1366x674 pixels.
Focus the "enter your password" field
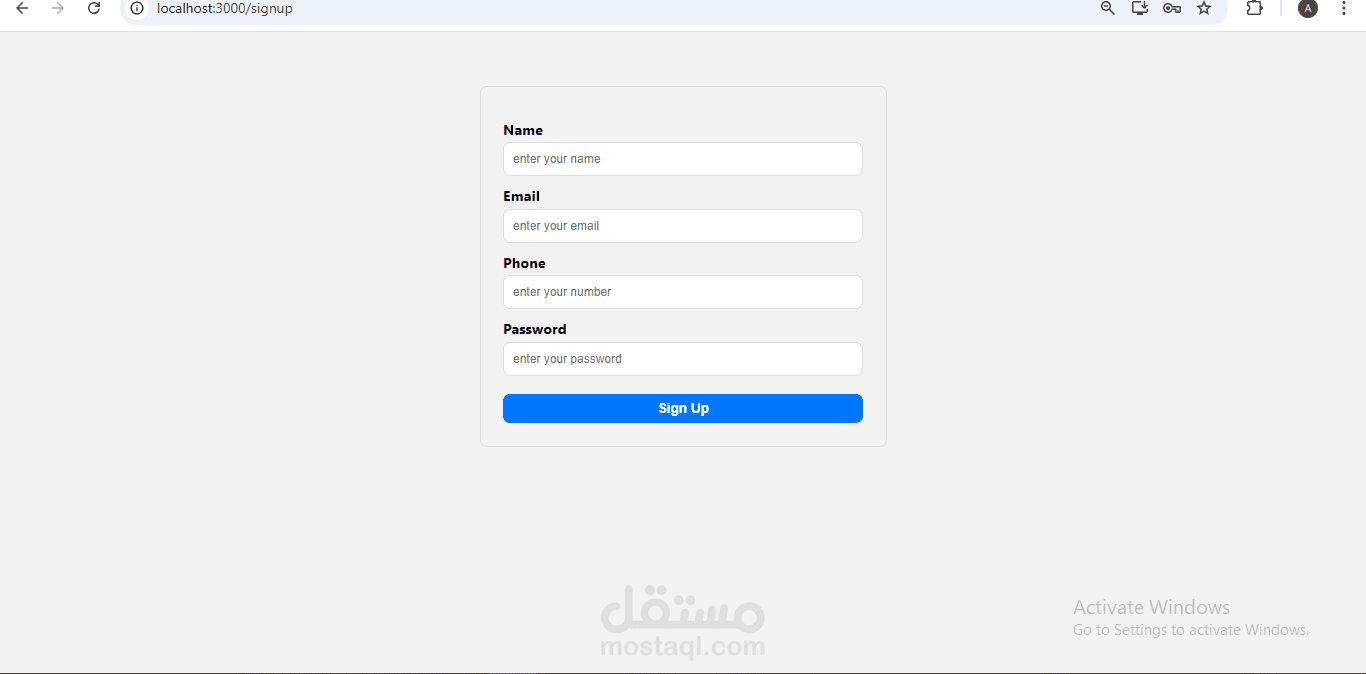point(683,359)
